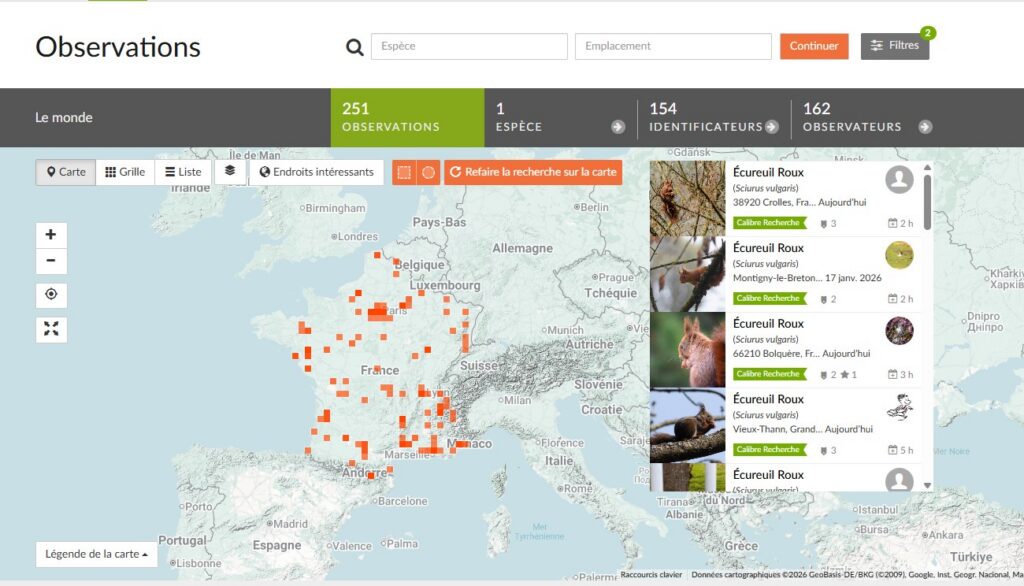This screenshot has height=586, width=1024.
Task: Click the orange Continuer button
Action: pos(814,46)
